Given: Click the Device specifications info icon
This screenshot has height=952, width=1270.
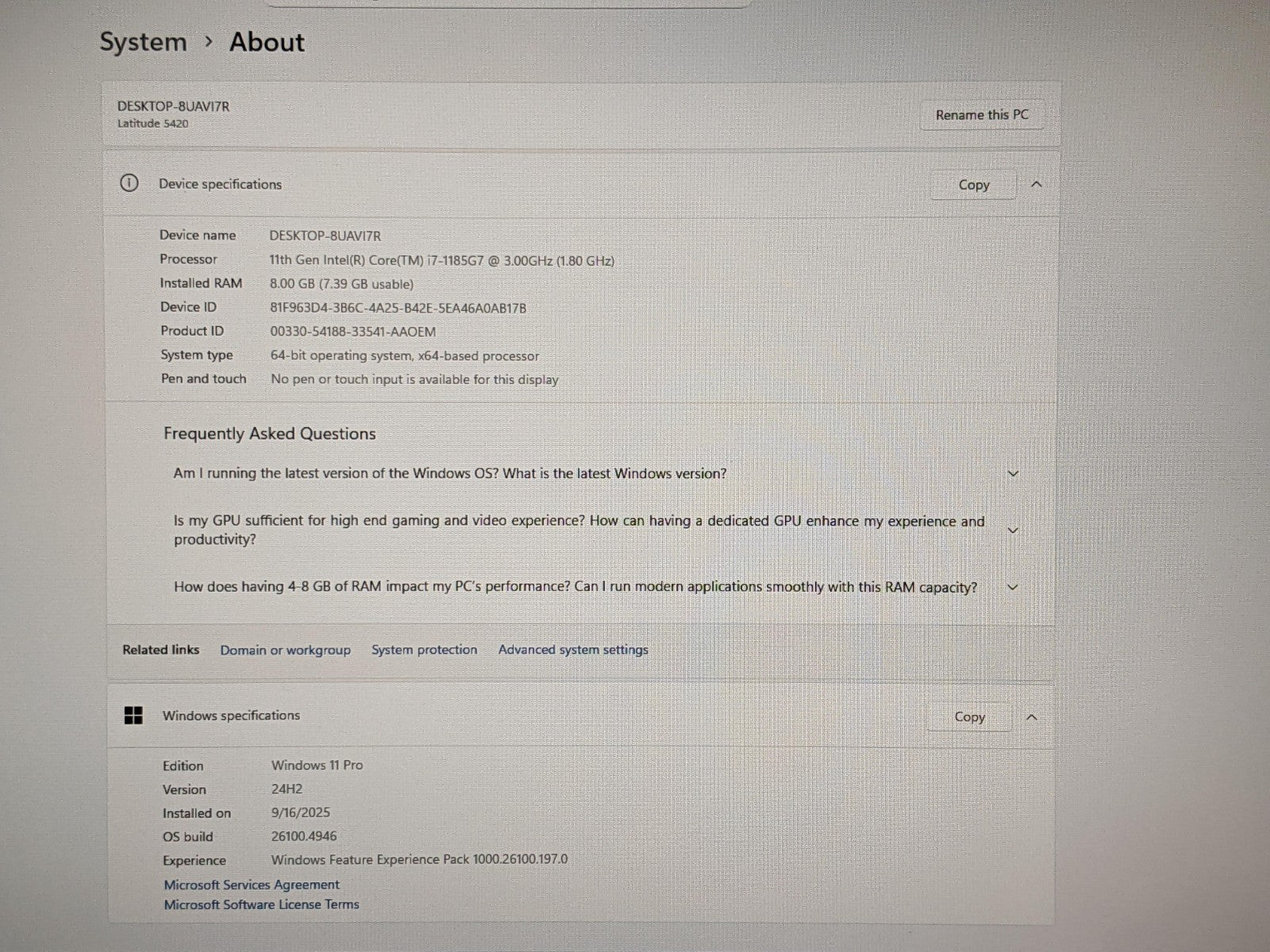Looking at the screenshot, I should [129, 183].
